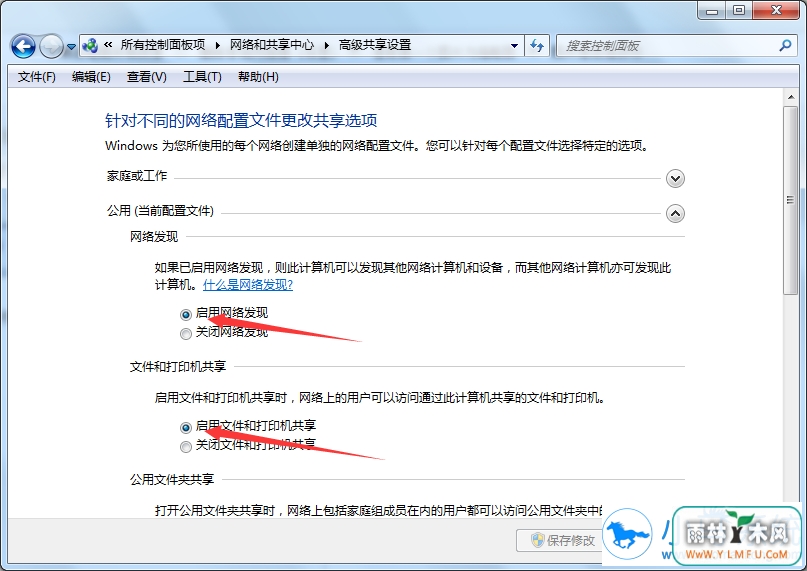The height and width of the screenshot is (571, 807).
Task: Open the 工具(T) menu
Action: click(x=202, y=77)
